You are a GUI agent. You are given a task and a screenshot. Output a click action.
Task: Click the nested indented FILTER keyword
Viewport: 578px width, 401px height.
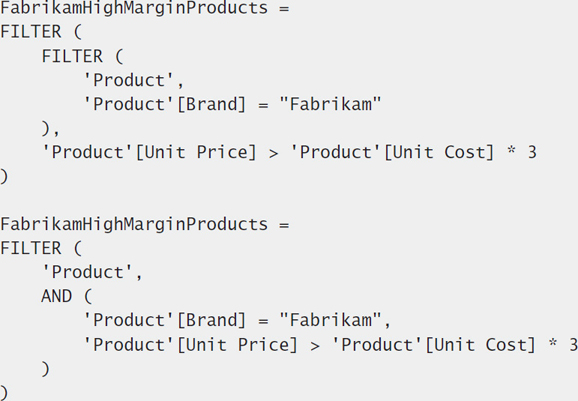coord(72,56)
